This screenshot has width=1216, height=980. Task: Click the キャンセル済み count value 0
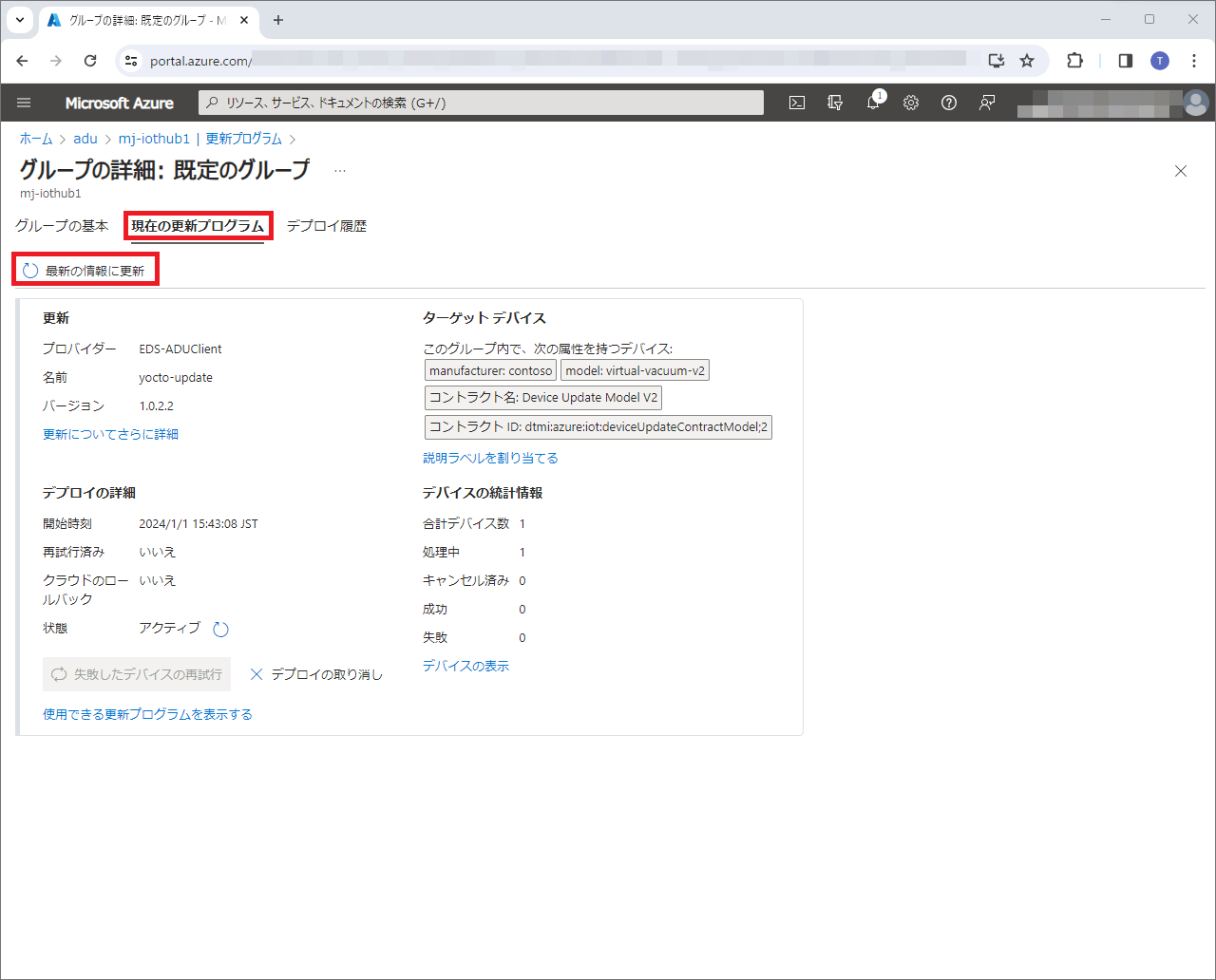522,580
